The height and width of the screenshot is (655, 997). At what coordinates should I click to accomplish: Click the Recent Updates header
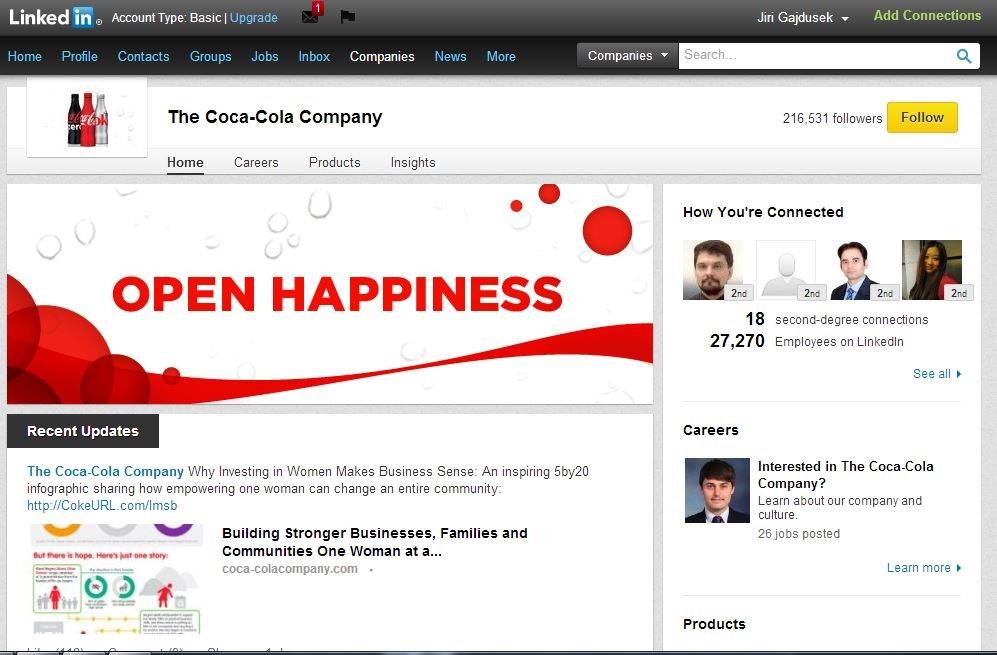(83, 431)
